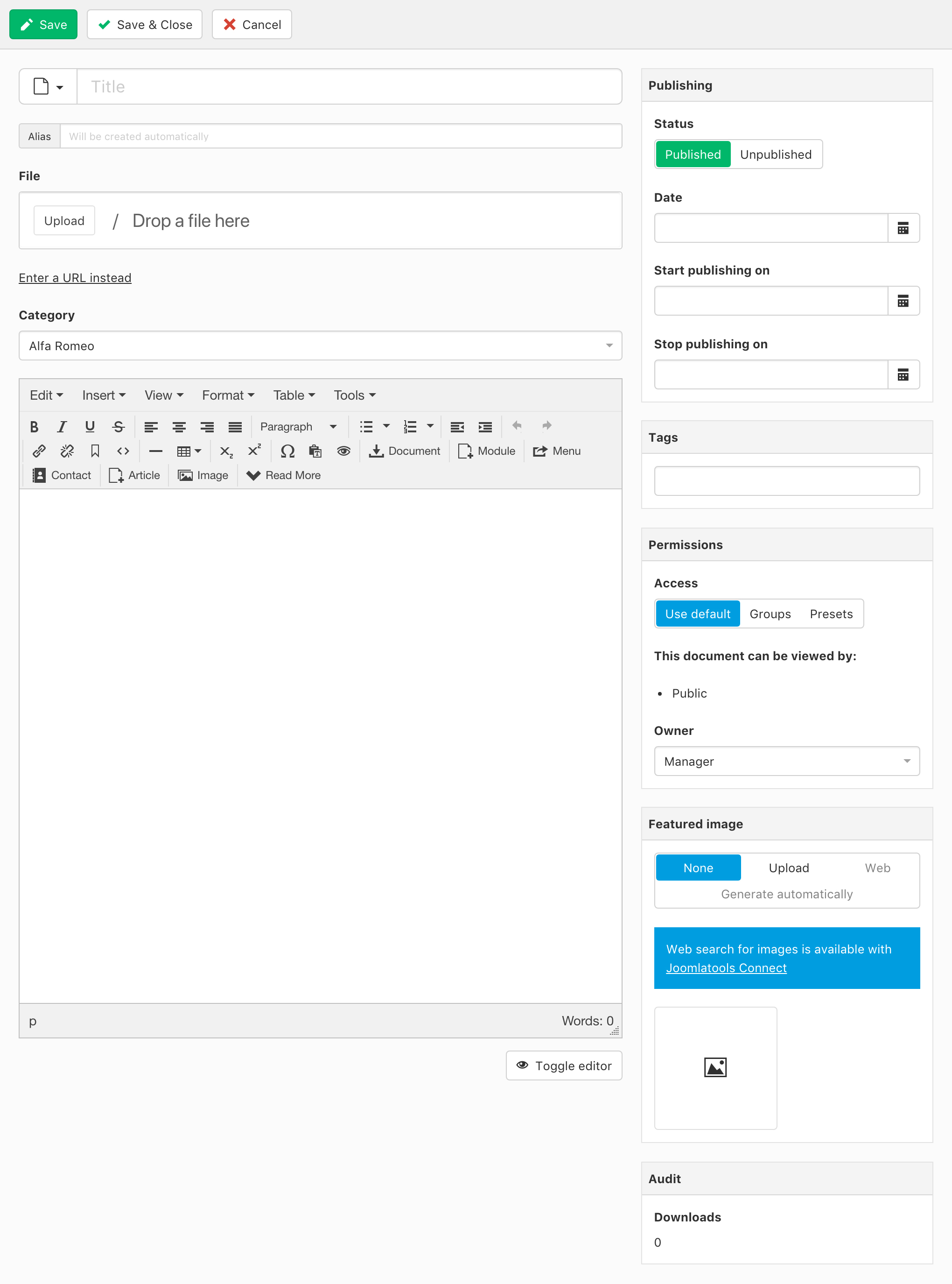Image resolution: width=952 pixels, height=1284 pixels.
Task: Set status to Unpublished
Action: pos(776,155)
